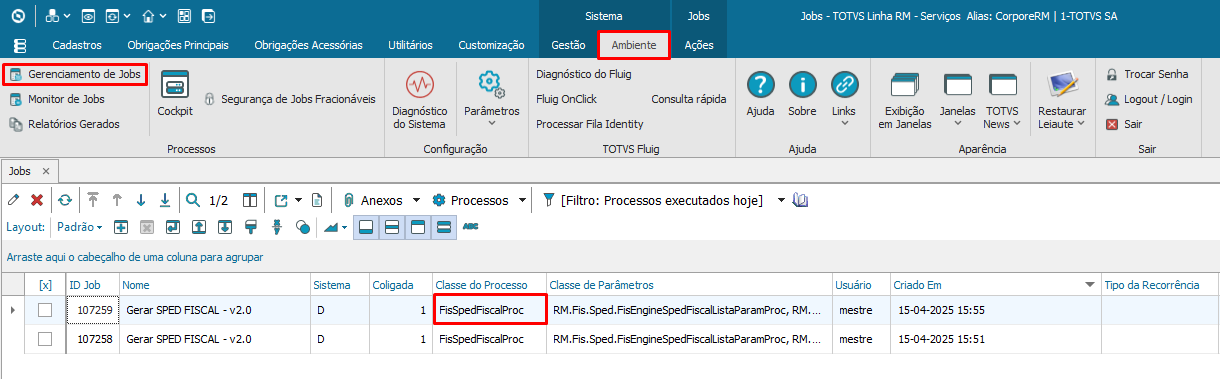The height and width of the screenshot is (379, 1220).
Task: Click the hamburger menu icon beside Cadastros
Action: pos(21,45)
